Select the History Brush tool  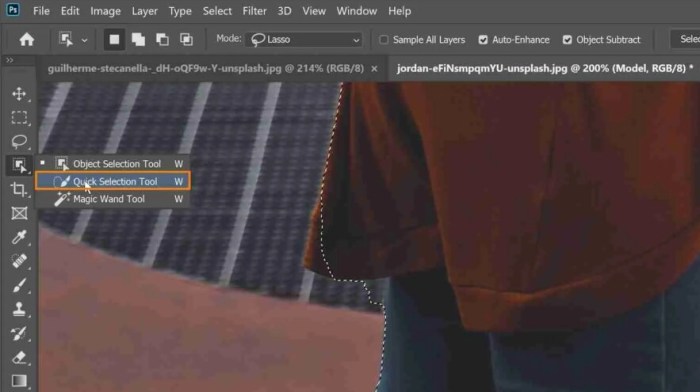click(19, 333)
